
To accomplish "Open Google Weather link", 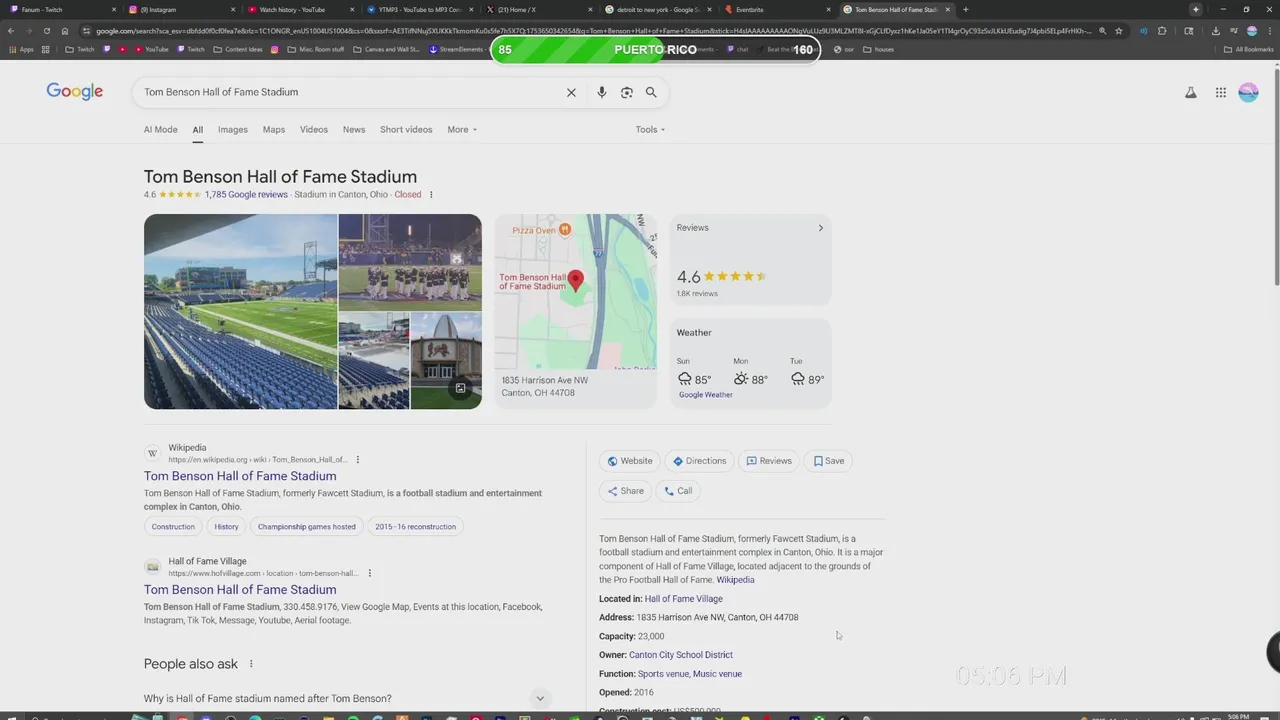I will [x=706, y=395].
